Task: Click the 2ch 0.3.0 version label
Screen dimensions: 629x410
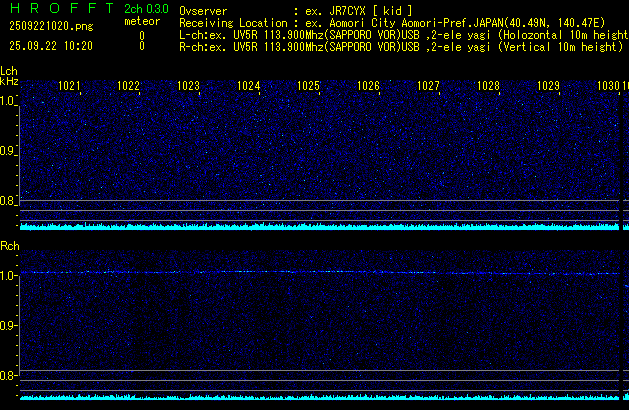Action: coord(146,8)
